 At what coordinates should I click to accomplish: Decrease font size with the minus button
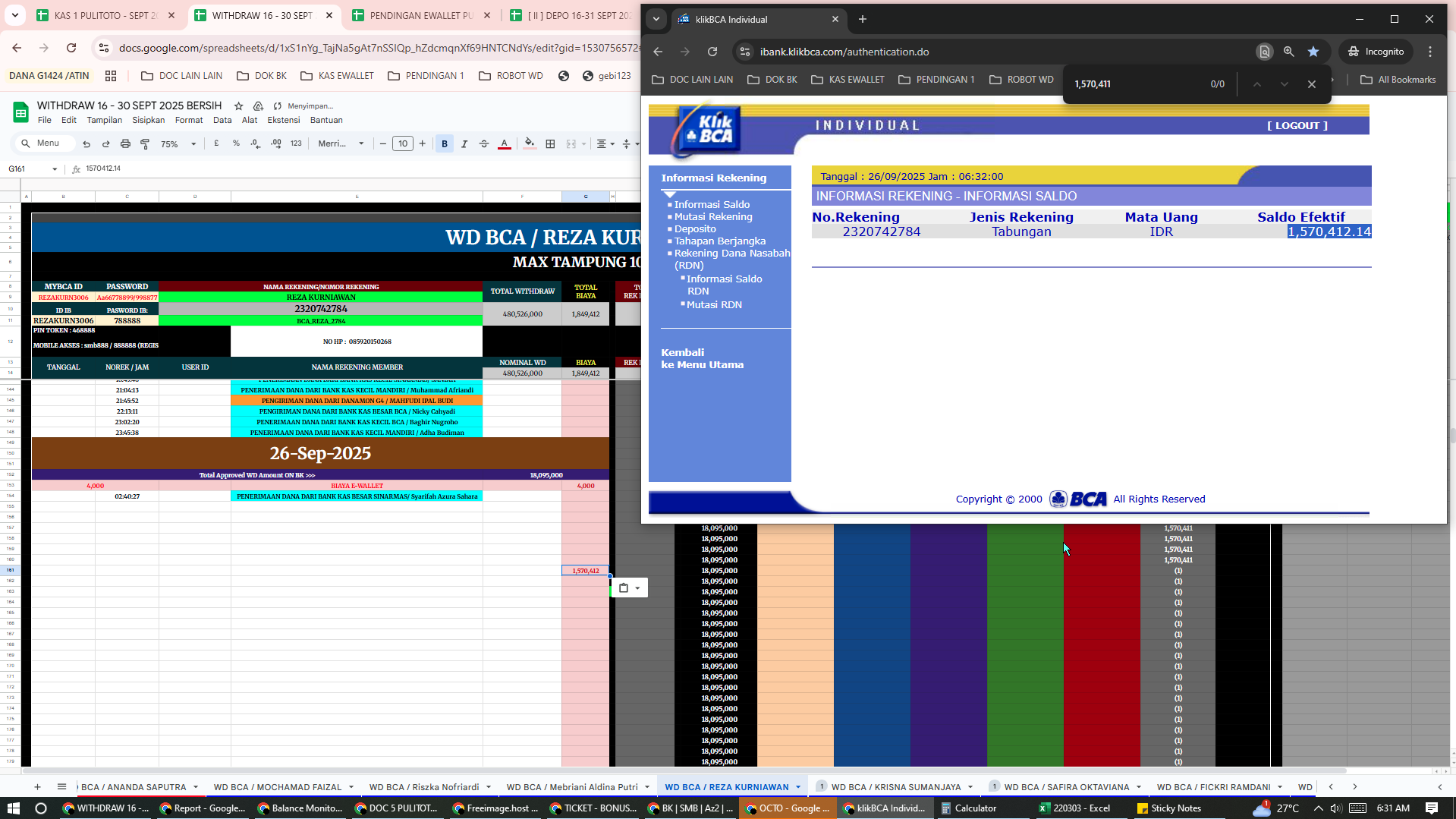[x=383, y=143]
